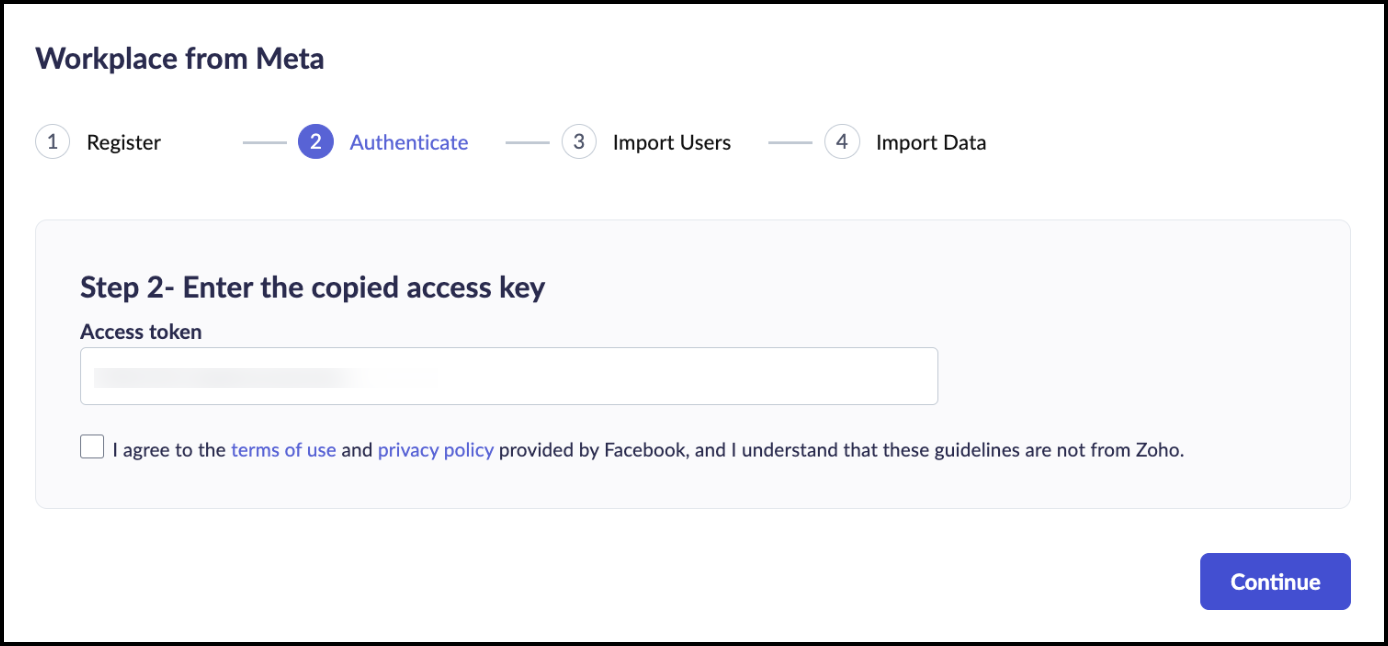
Task: Click the connector line between Register and Authenticate
Action: (x=265, y=143)
